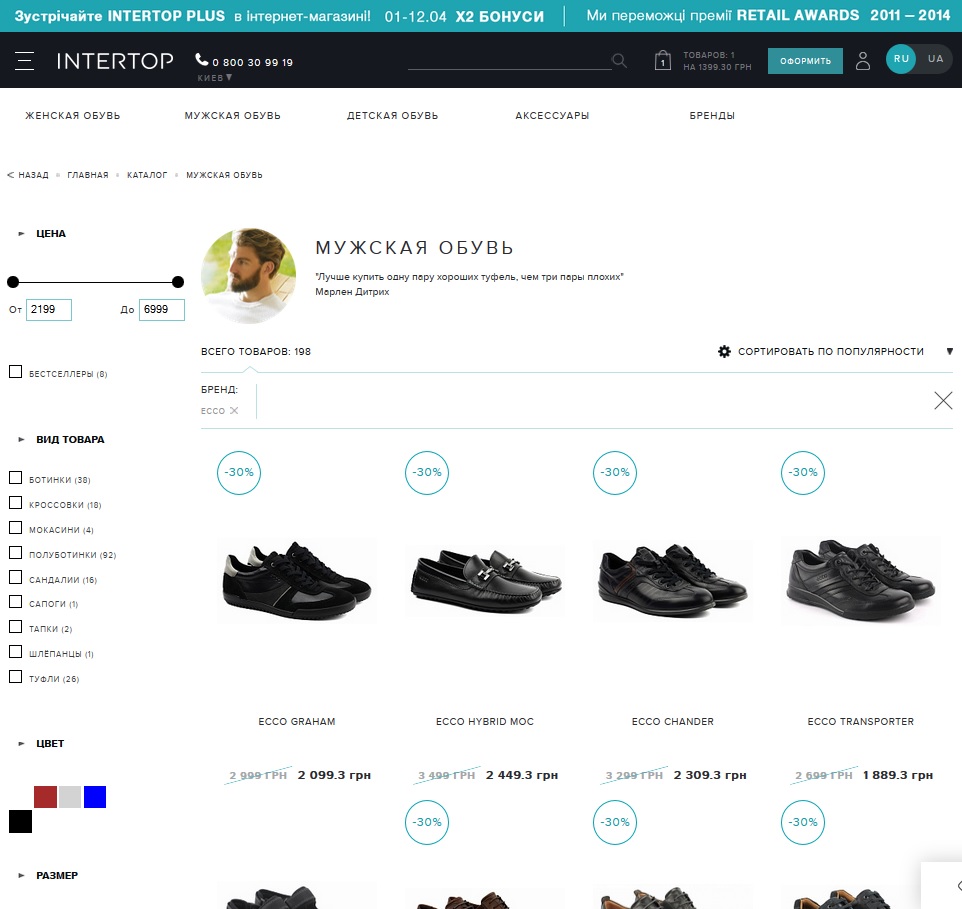Open Бренды menu
The height and width of the screenshot is (909, 962).
pos(712,115)
